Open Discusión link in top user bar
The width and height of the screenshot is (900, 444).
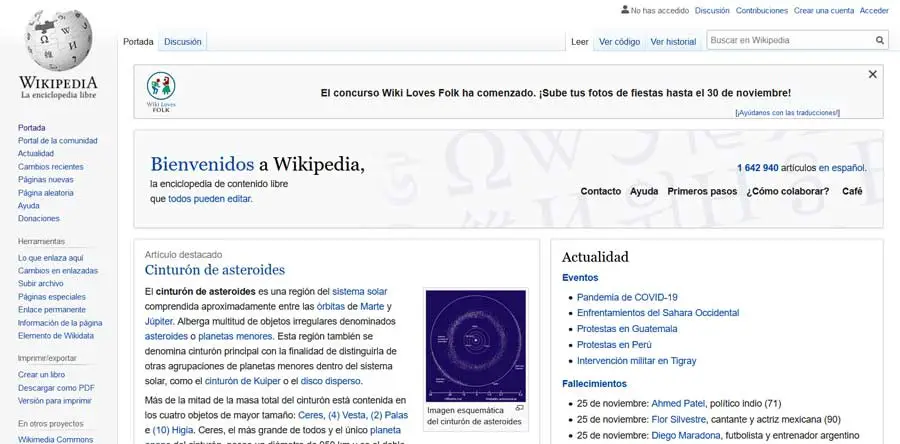(x=712, y=10)
